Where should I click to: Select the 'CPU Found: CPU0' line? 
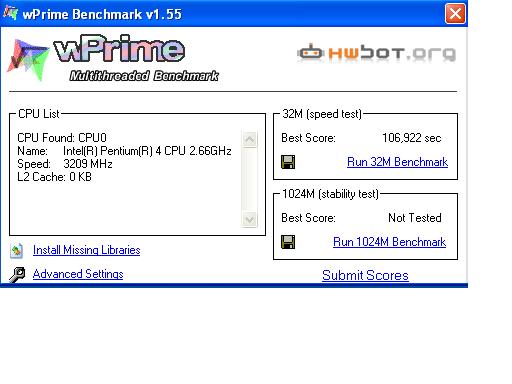pos(62,138)
